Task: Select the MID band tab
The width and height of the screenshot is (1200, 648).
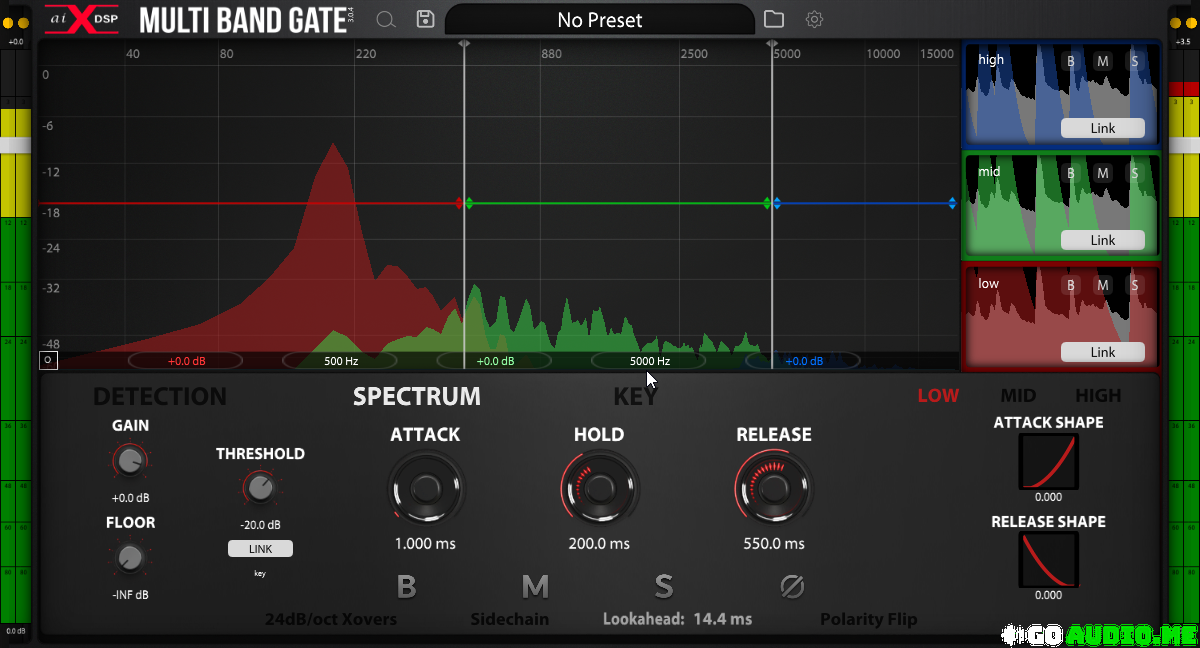Action: click(1018, 395)
